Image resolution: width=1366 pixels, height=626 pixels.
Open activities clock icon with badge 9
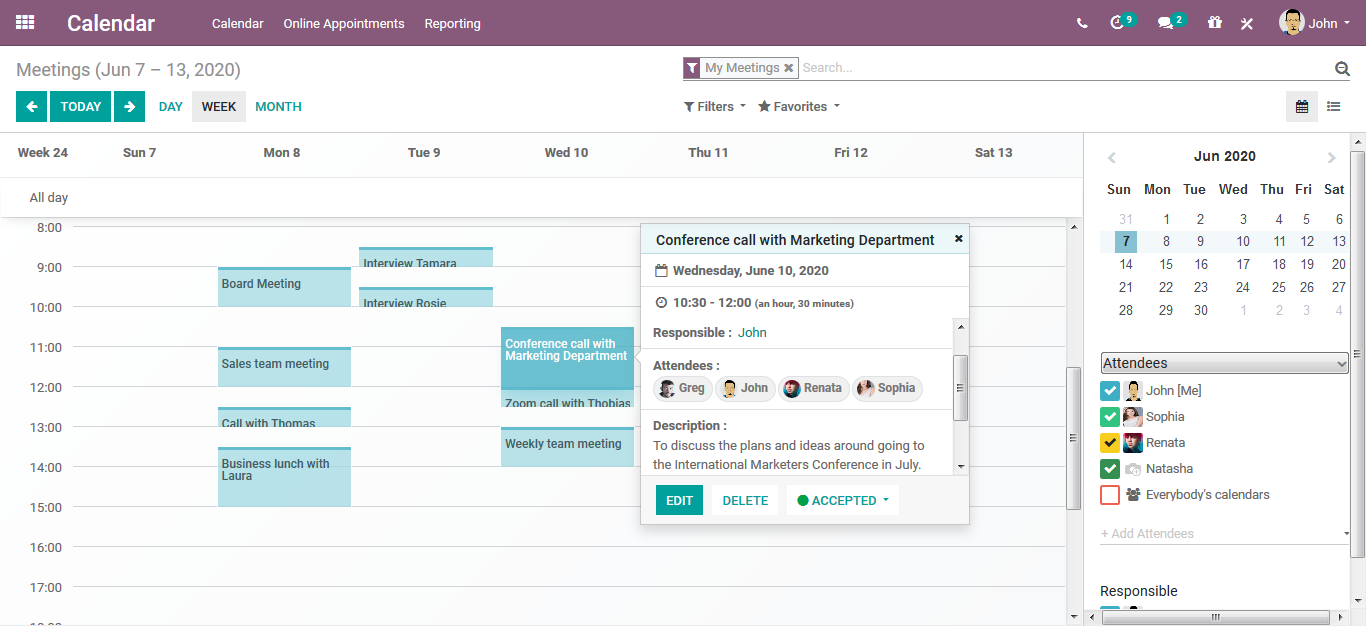(1117, 23)
